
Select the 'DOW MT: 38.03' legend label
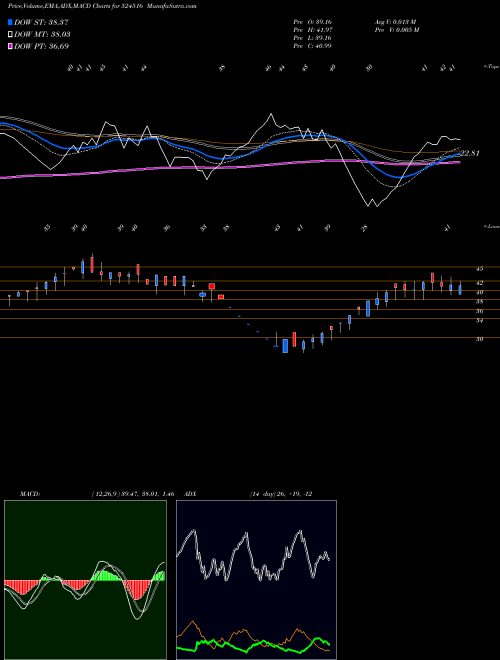(42, 35)
